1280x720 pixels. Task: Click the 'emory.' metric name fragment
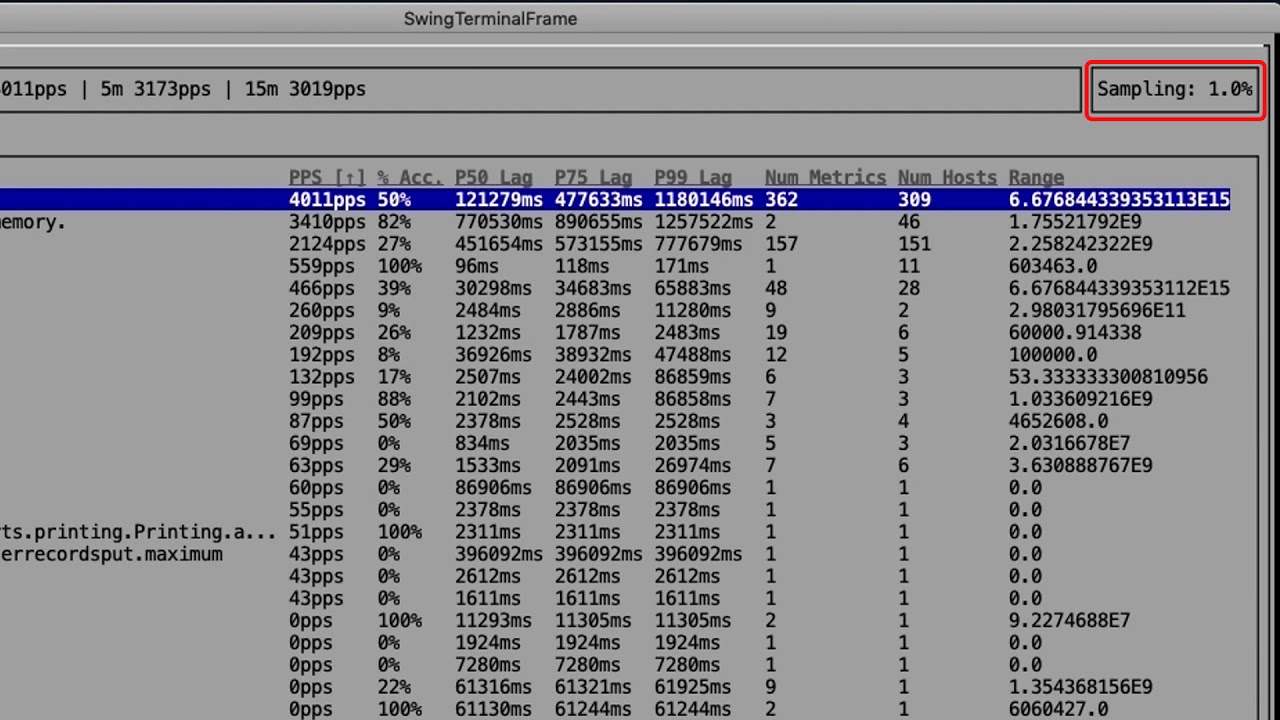[33, 222]
